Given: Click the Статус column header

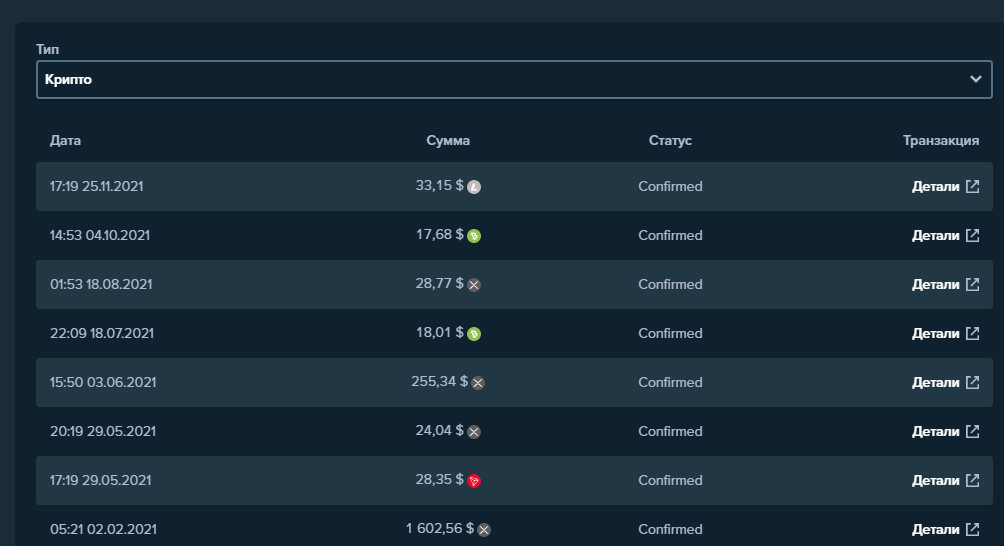Looking at the screenshot, I should pyautogui.click(x=670, y=141).
